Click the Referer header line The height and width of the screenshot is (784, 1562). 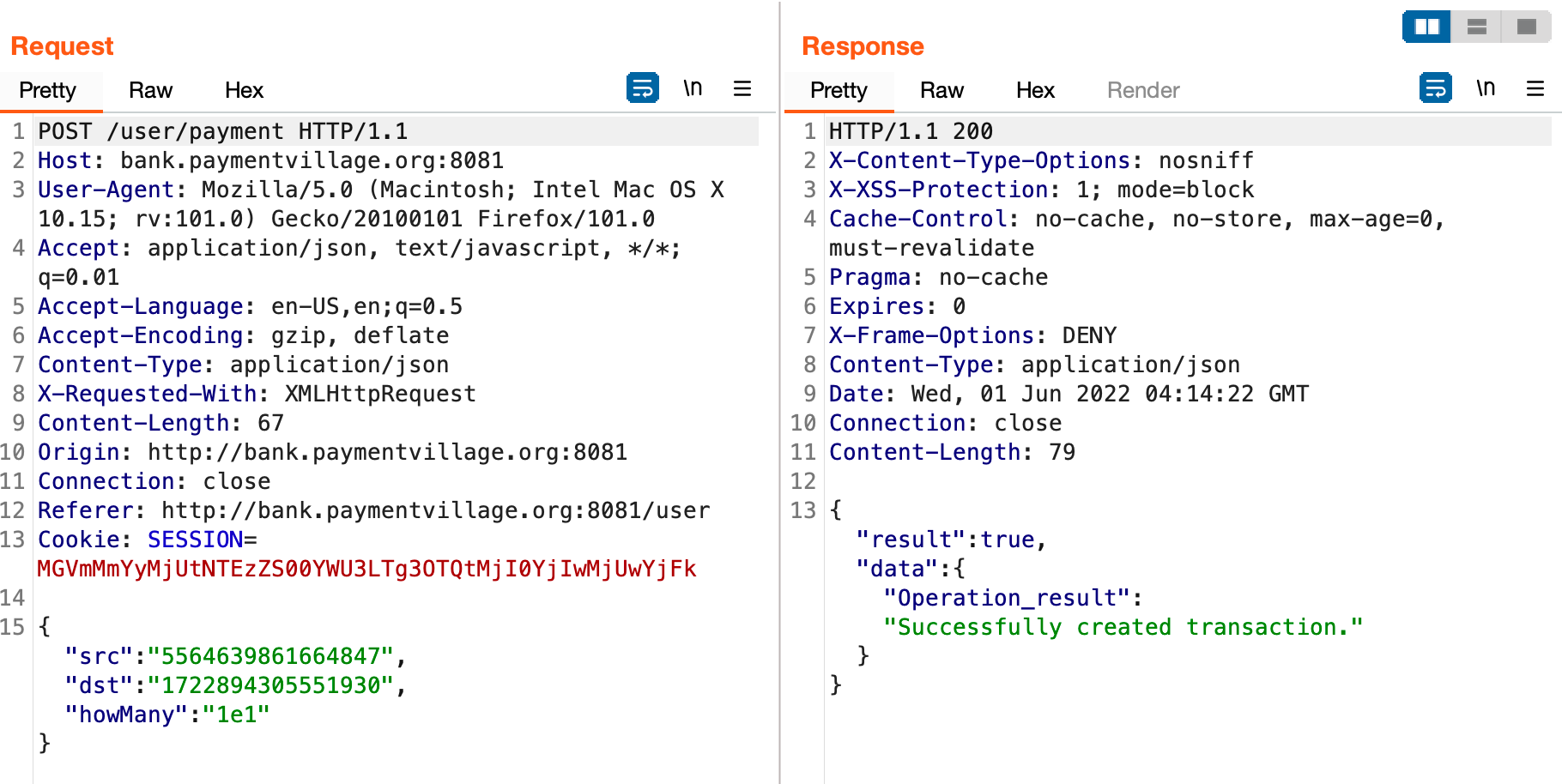373,510
